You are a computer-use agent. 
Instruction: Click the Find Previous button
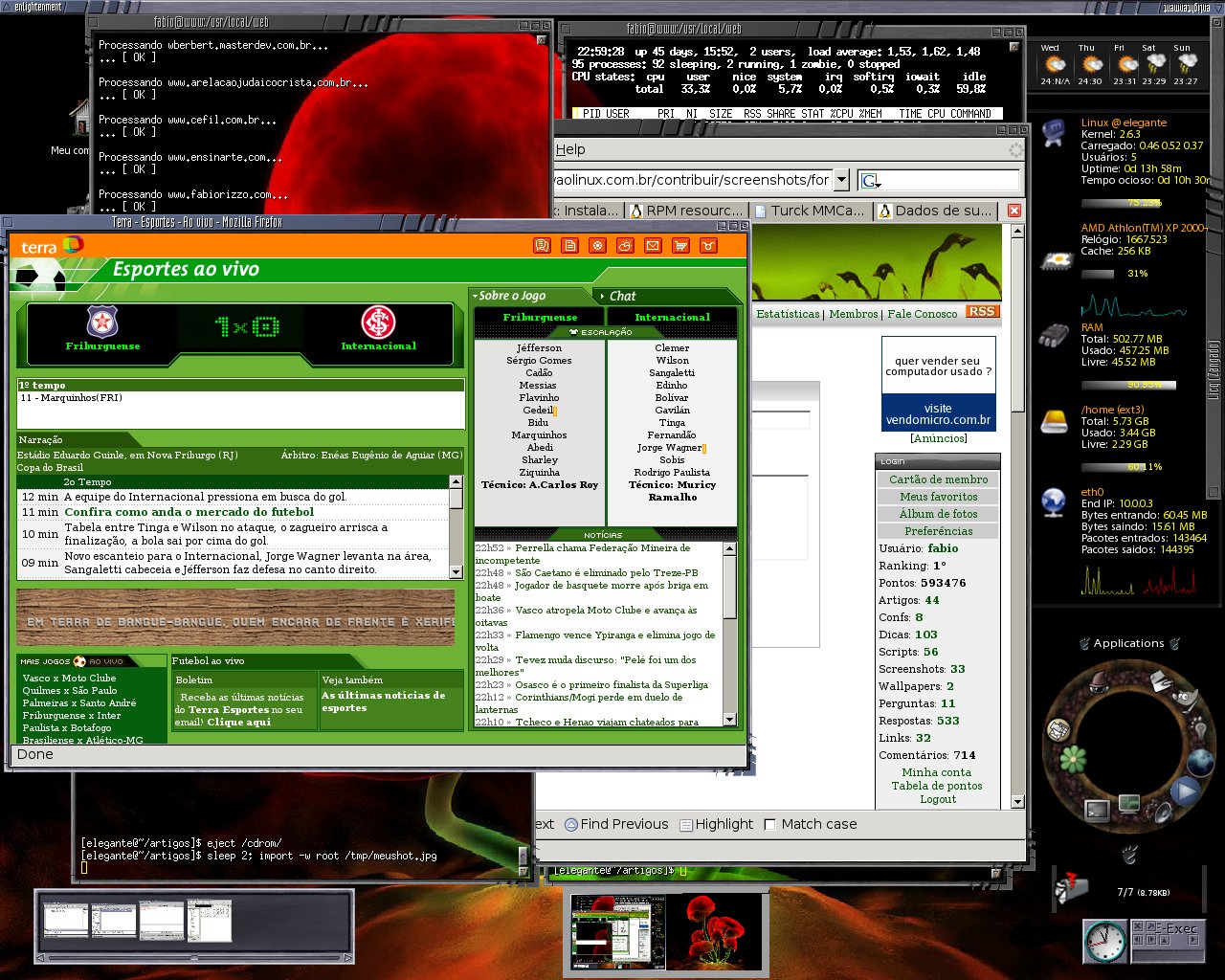click(x=616, y=824)
